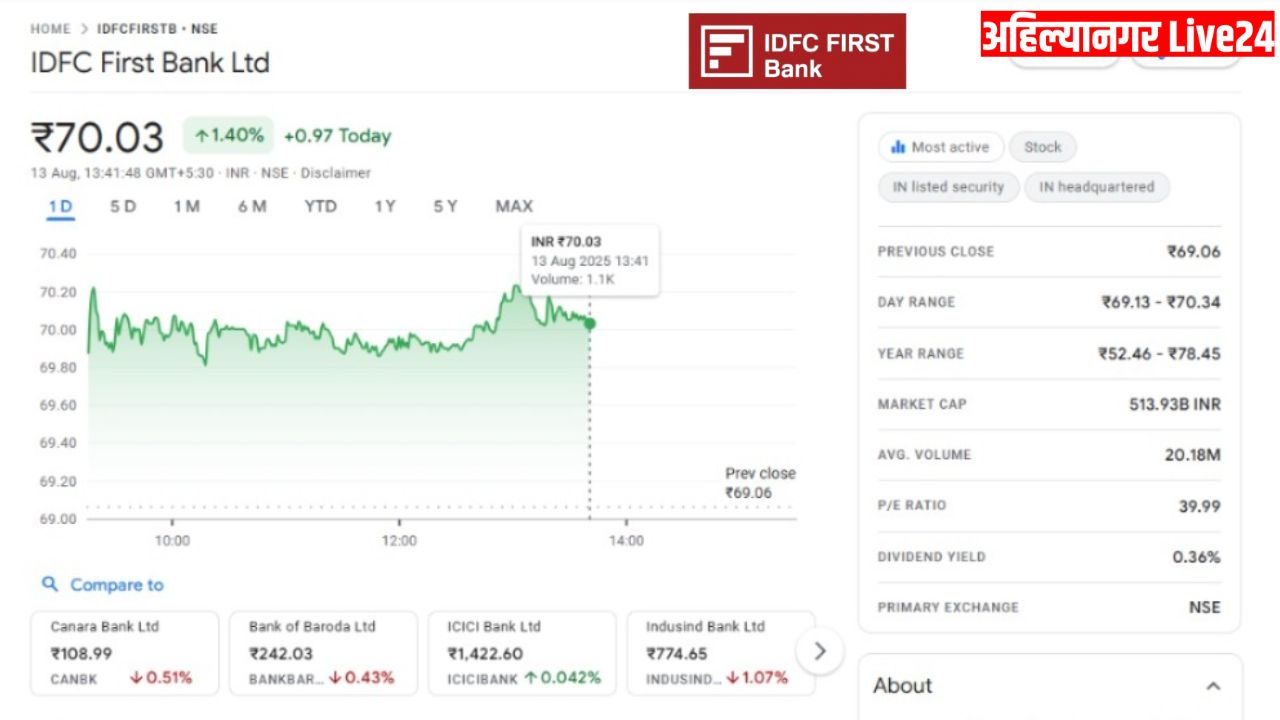
Task: Collapse the About section chevron
Action: coord(1213,686)
